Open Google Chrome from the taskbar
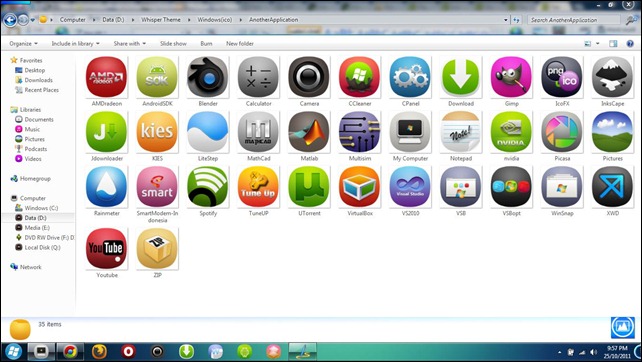The width and height of the screenshot is (642, 362). click(70, 351)
